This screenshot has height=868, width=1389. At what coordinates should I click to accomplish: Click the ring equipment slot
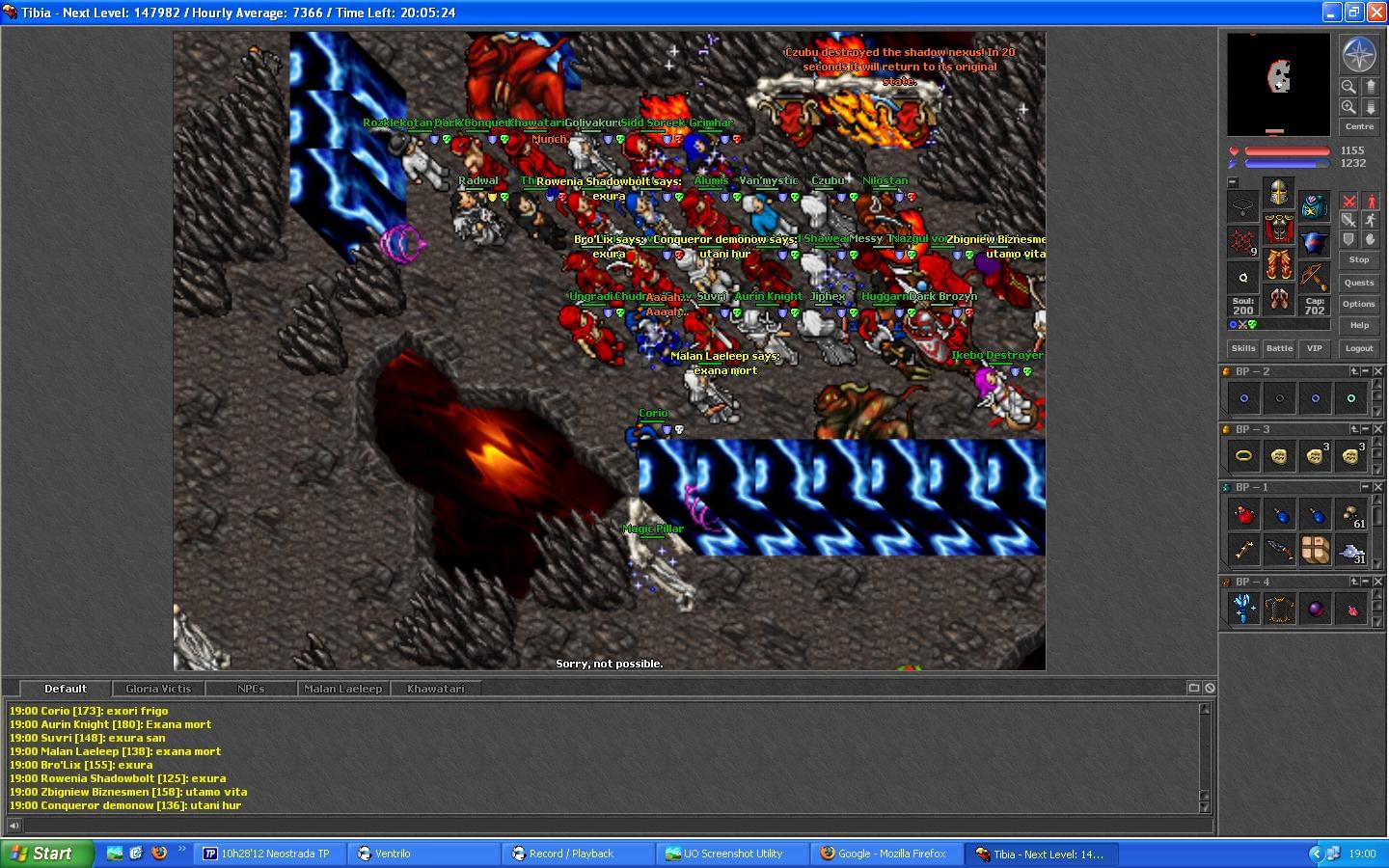(1243, 277)
